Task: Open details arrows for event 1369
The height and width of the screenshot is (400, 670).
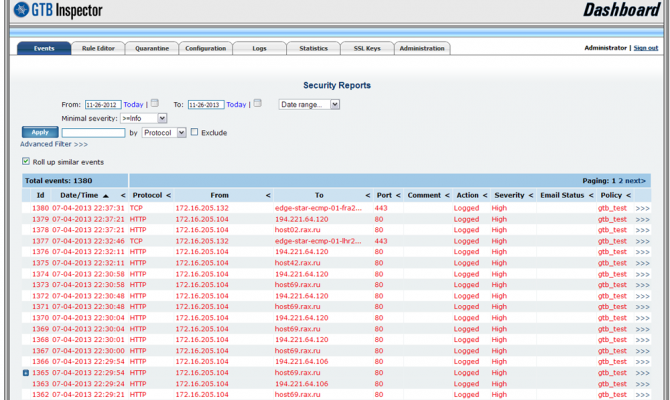Action: coord(642,329)
